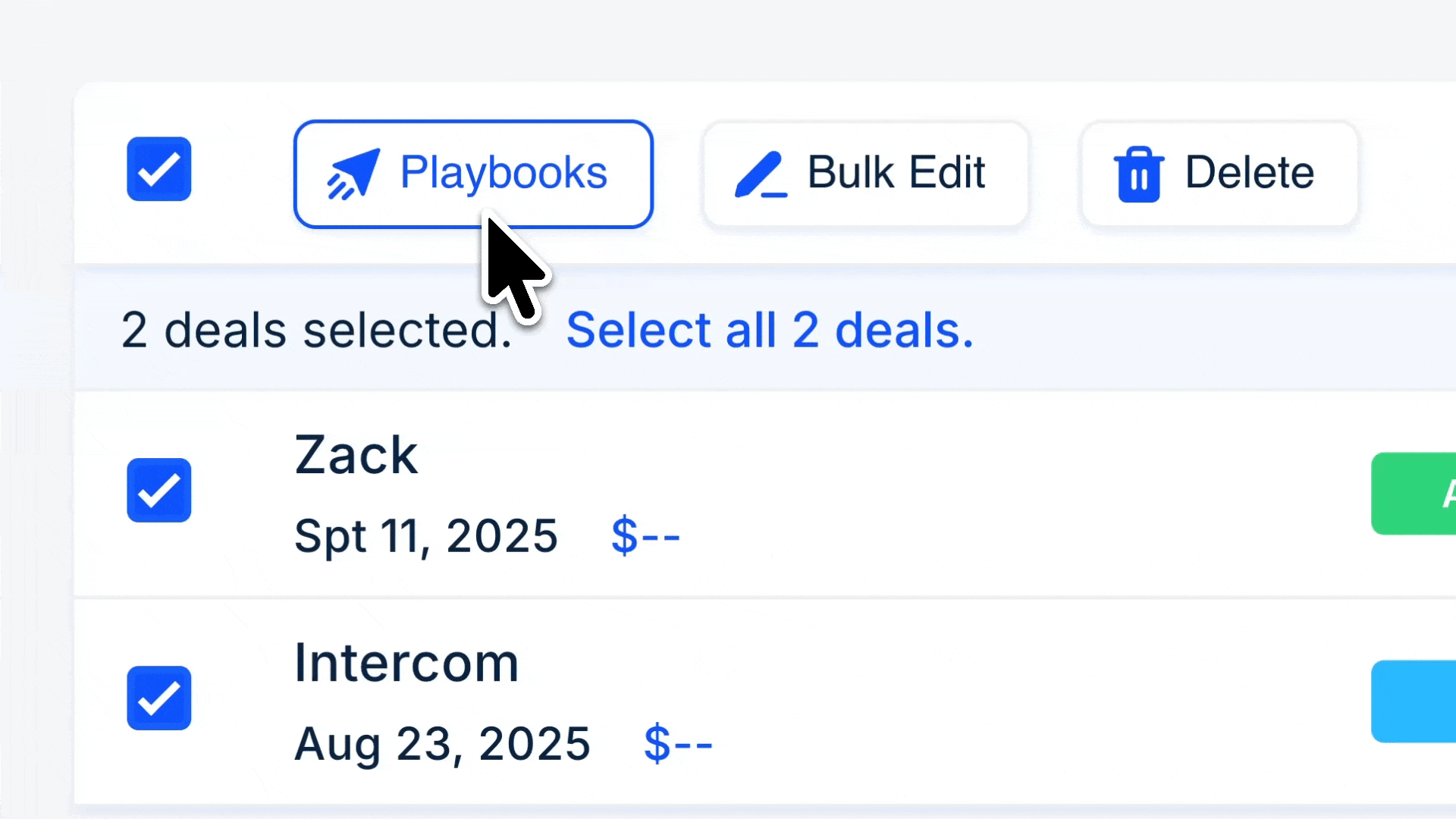Open the Zack deal name
The image size is (1456, 819).
[x=356, y=455]
